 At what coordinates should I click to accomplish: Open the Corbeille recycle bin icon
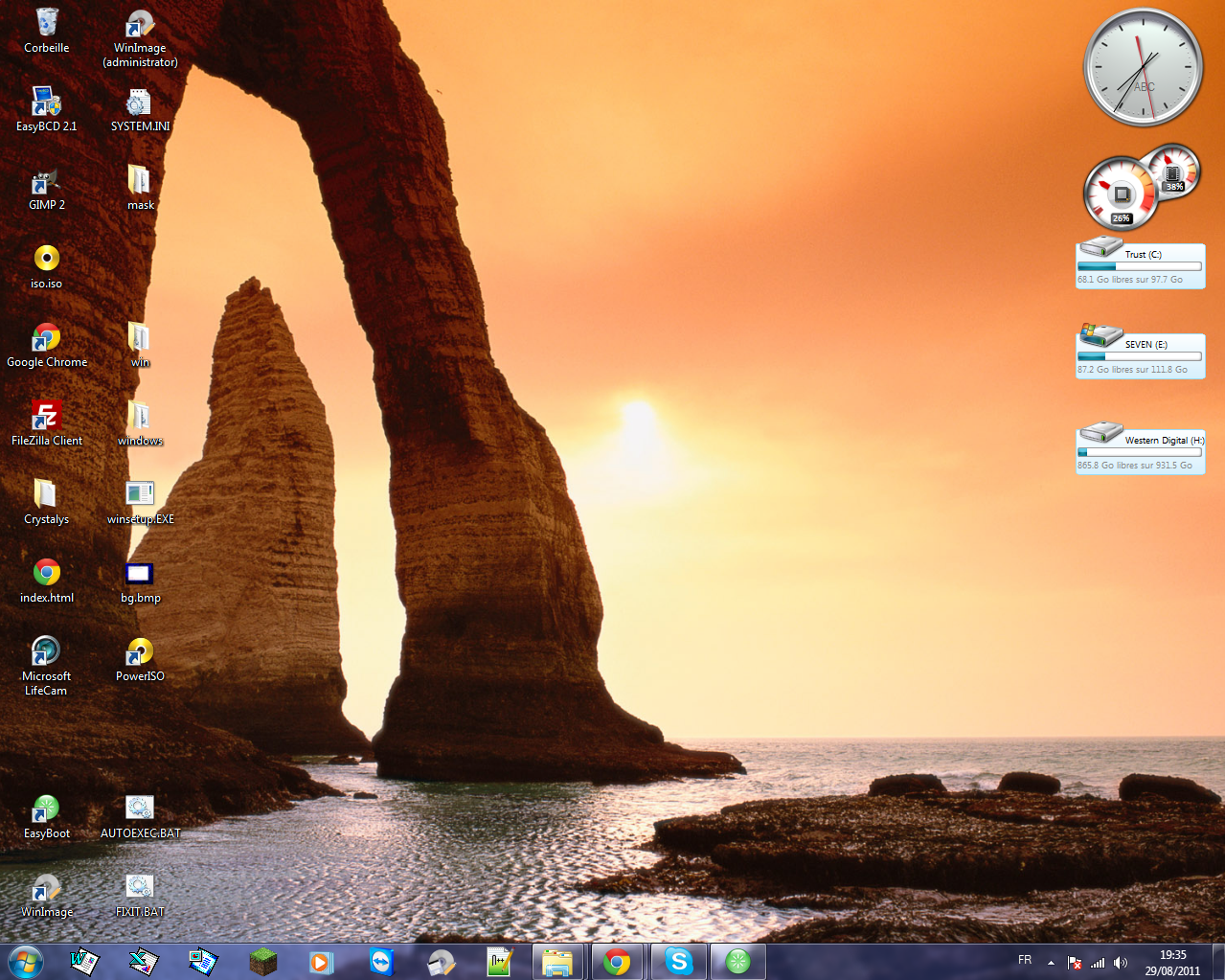coord(46,31)
